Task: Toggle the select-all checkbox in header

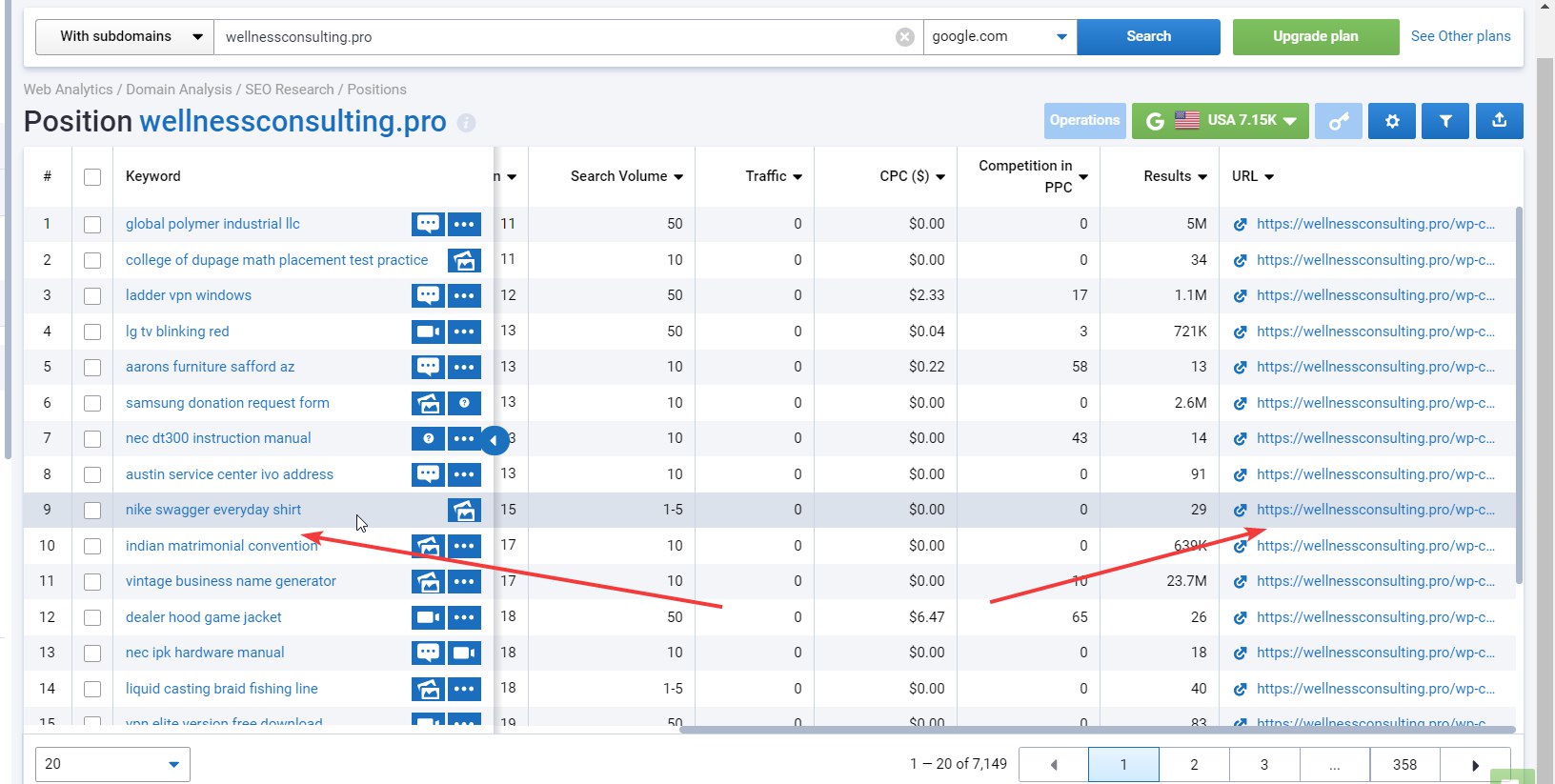Action: [92, 177]
